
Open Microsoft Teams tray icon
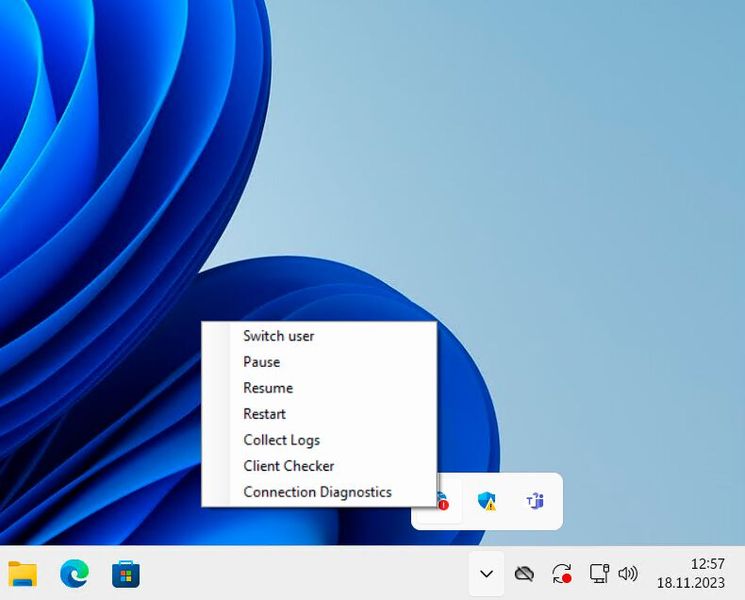coord(535,501)
